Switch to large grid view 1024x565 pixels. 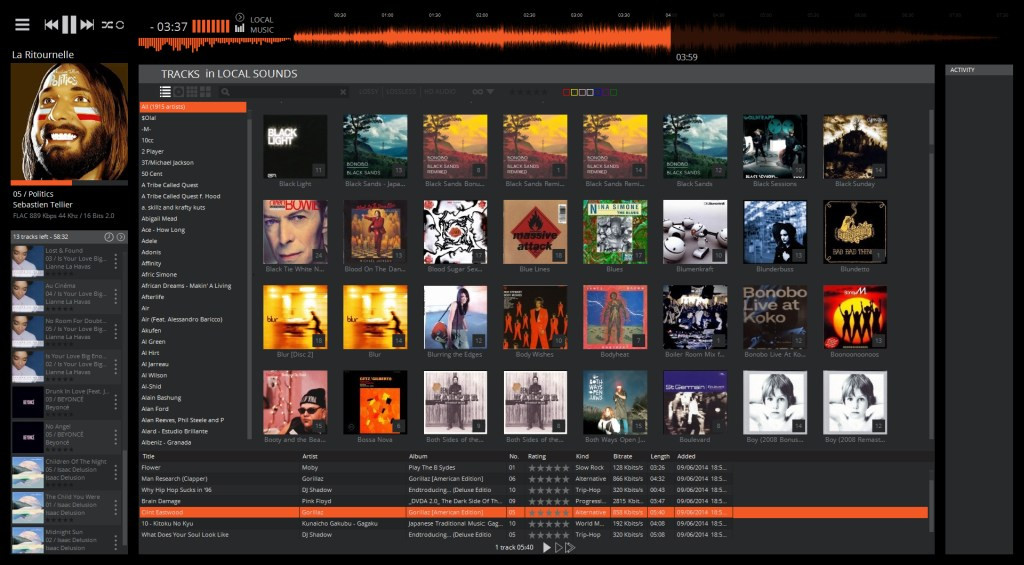coord(206,92)
